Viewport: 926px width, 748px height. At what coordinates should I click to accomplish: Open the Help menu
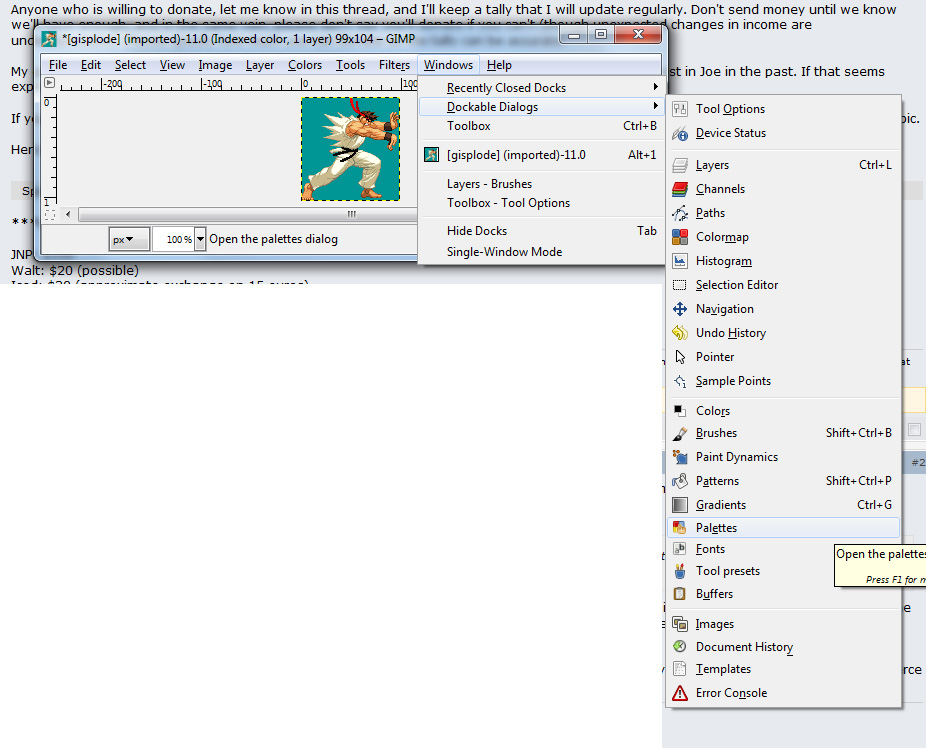coord(499,65)
